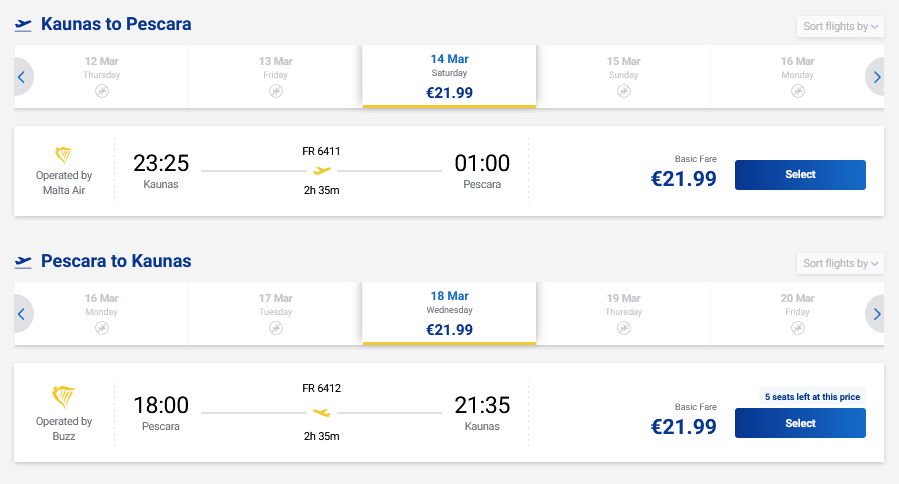The width and height of the screenshot is (899, 484).
Task: Click the plane icon beside Kaunas to Pescara
Action: 23,24
